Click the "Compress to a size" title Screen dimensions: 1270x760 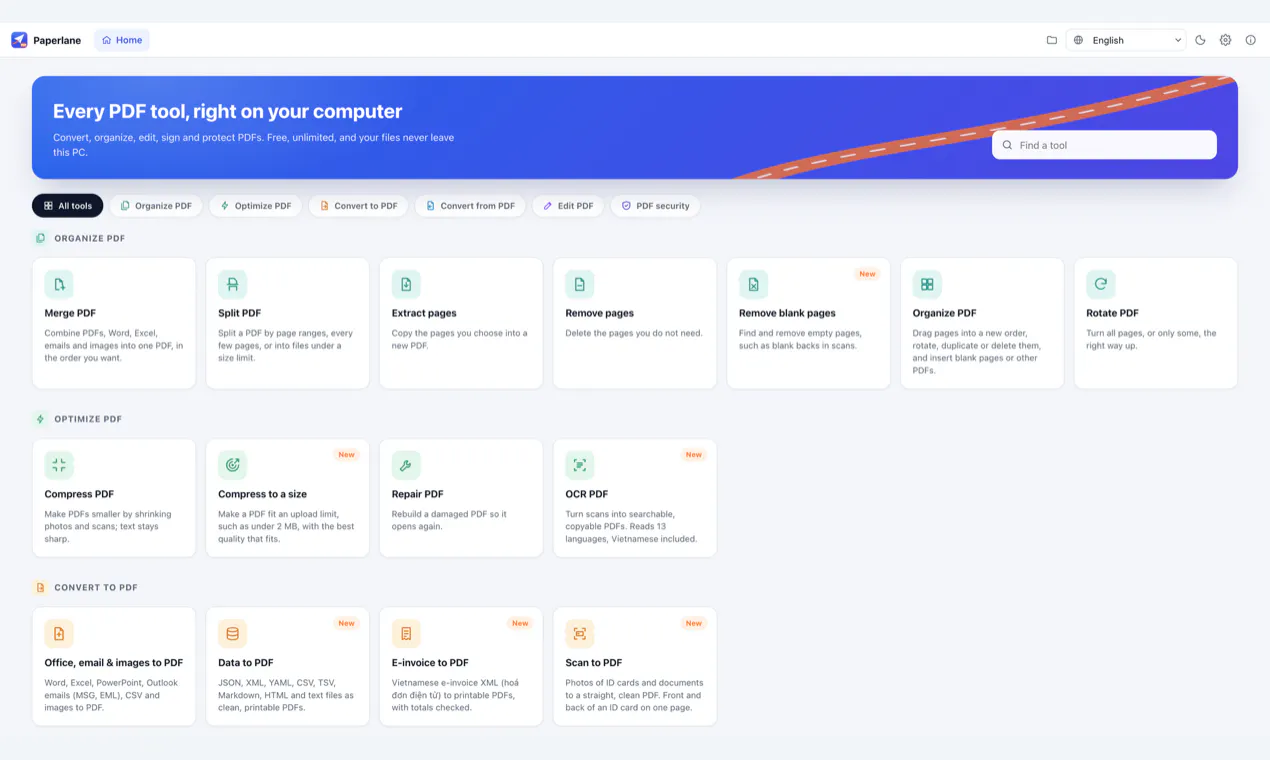pos(263,494)
